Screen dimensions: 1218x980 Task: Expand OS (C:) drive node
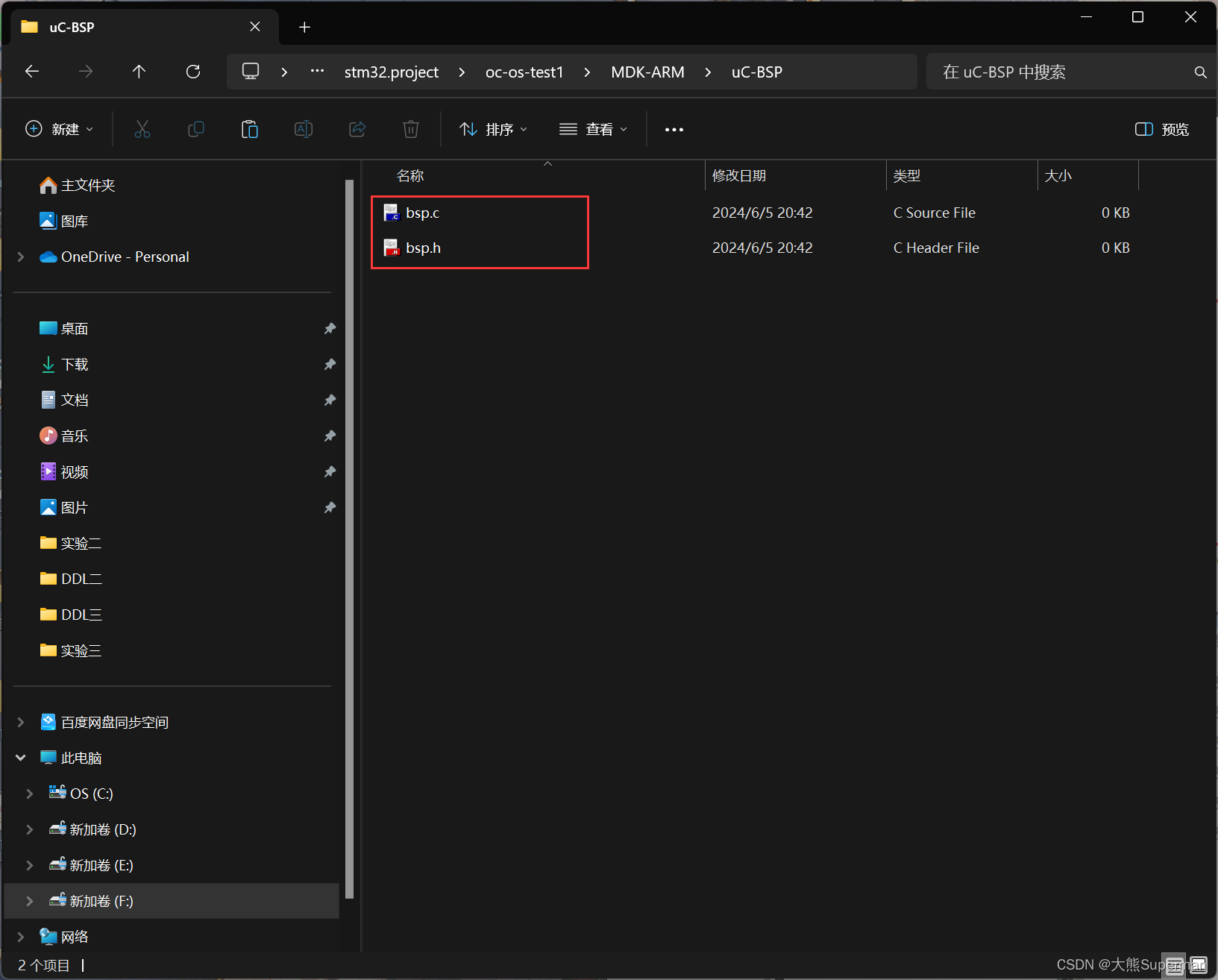30,794
